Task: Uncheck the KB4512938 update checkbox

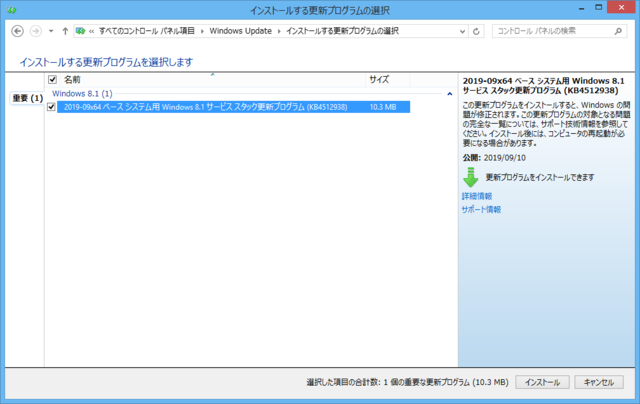Action: pyautogui.click(x=51, y=107)
